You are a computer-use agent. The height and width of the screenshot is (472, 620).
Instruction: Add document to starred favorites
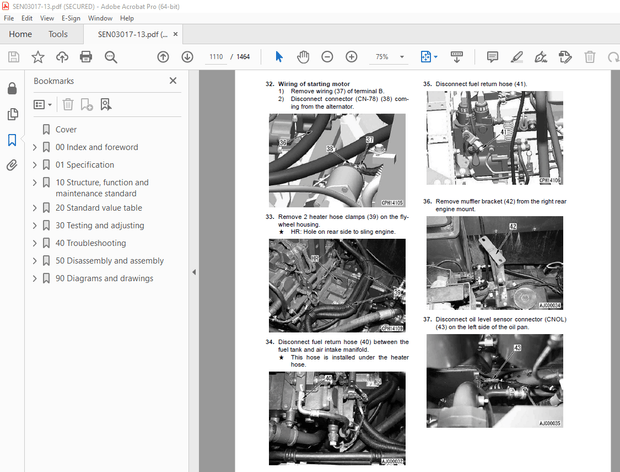[x=38, y=57]
